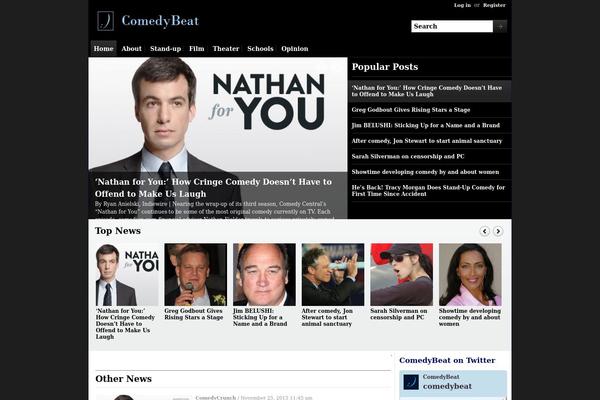This screenshot has width=600, height=400.
Task: Select the Jim Belushi Top News thumbnail
Action: point(264,274)
